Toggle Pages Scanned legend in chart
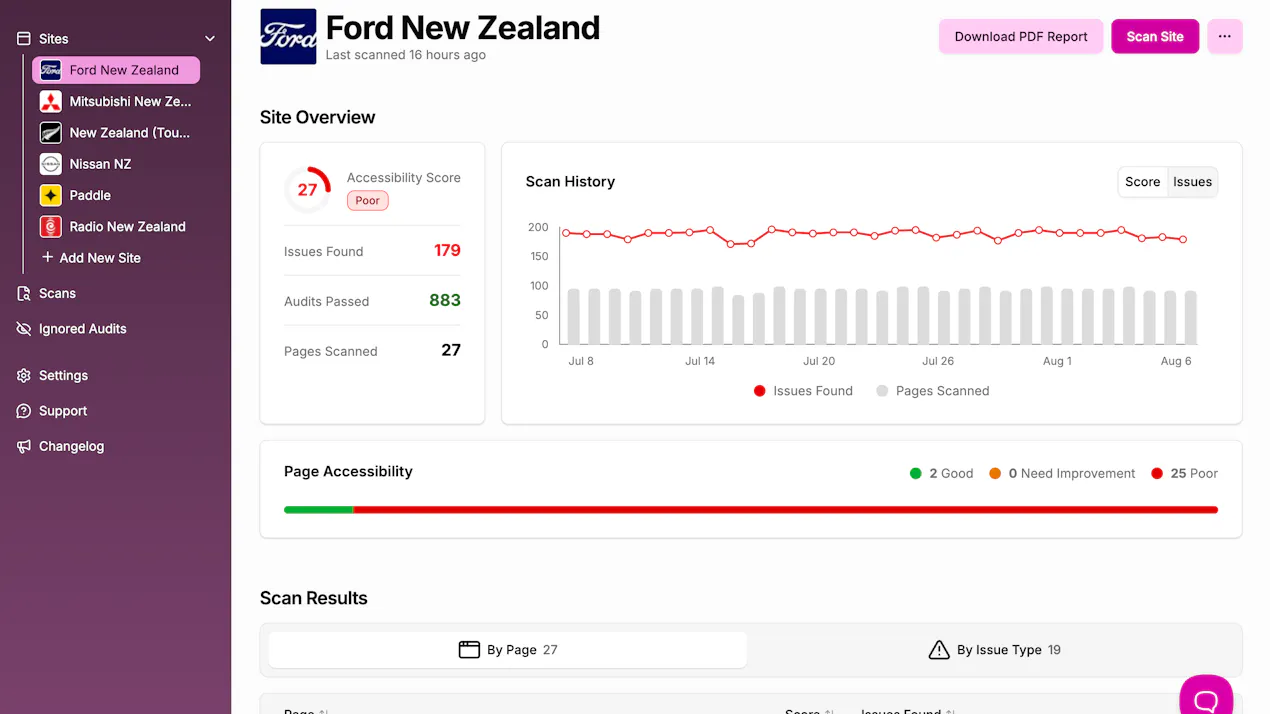 click(933, 391)
